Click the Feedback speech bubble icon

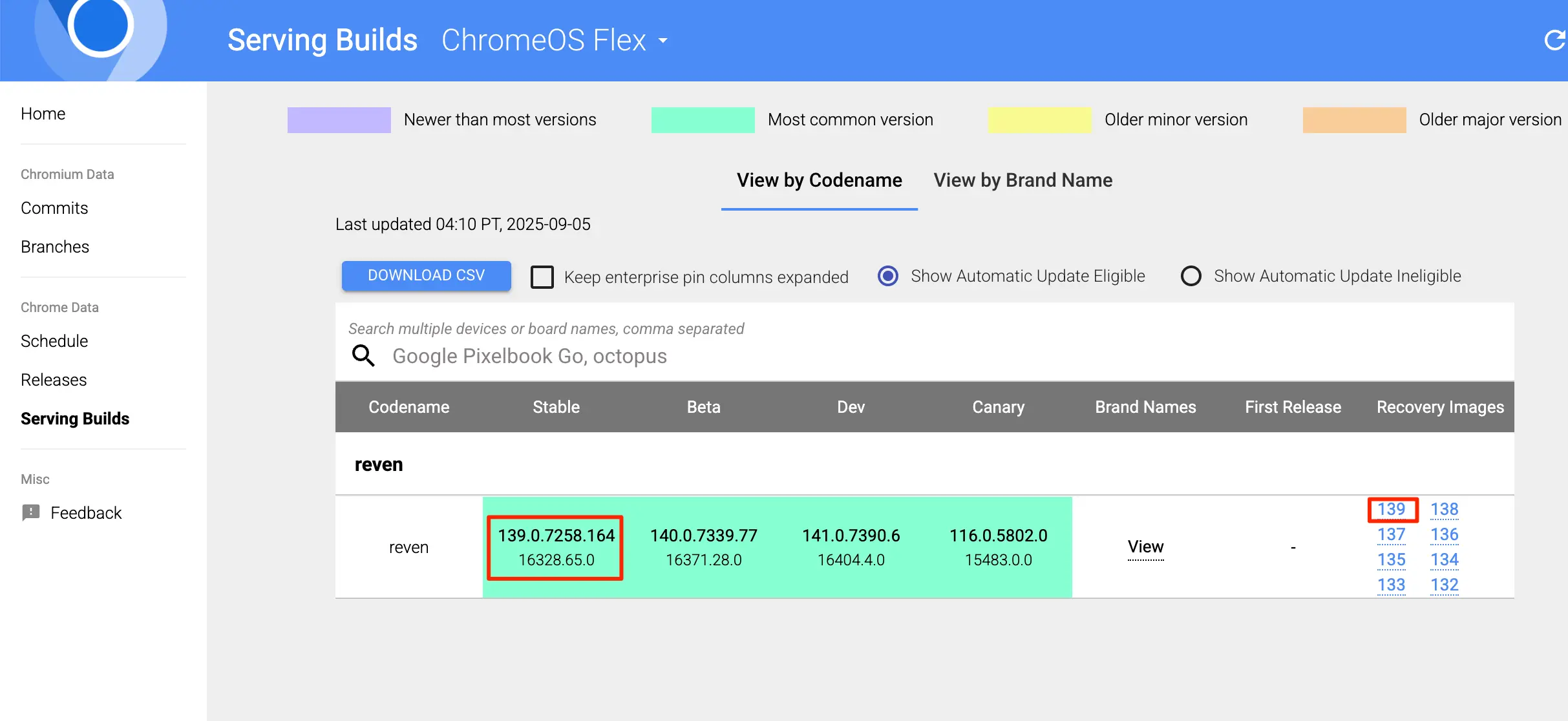coord(31,512)
